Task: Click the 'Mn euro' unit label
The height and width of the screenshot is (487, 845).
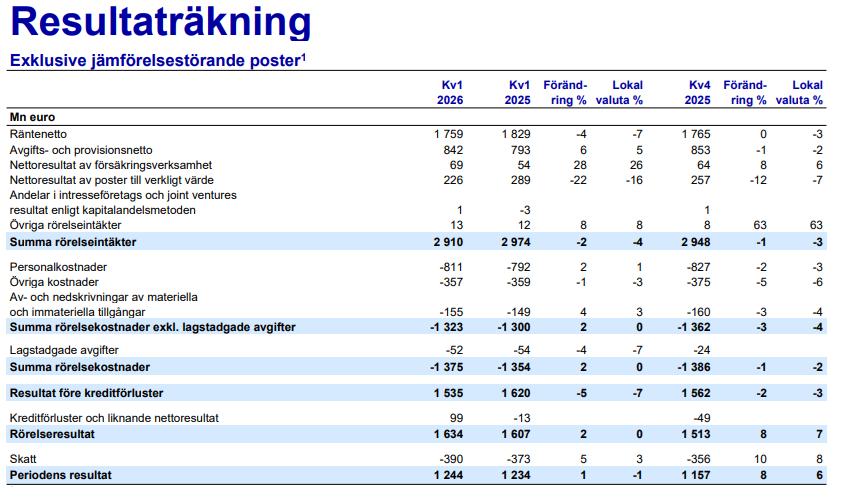Action: pyautogui.click(x=32, y=117)
